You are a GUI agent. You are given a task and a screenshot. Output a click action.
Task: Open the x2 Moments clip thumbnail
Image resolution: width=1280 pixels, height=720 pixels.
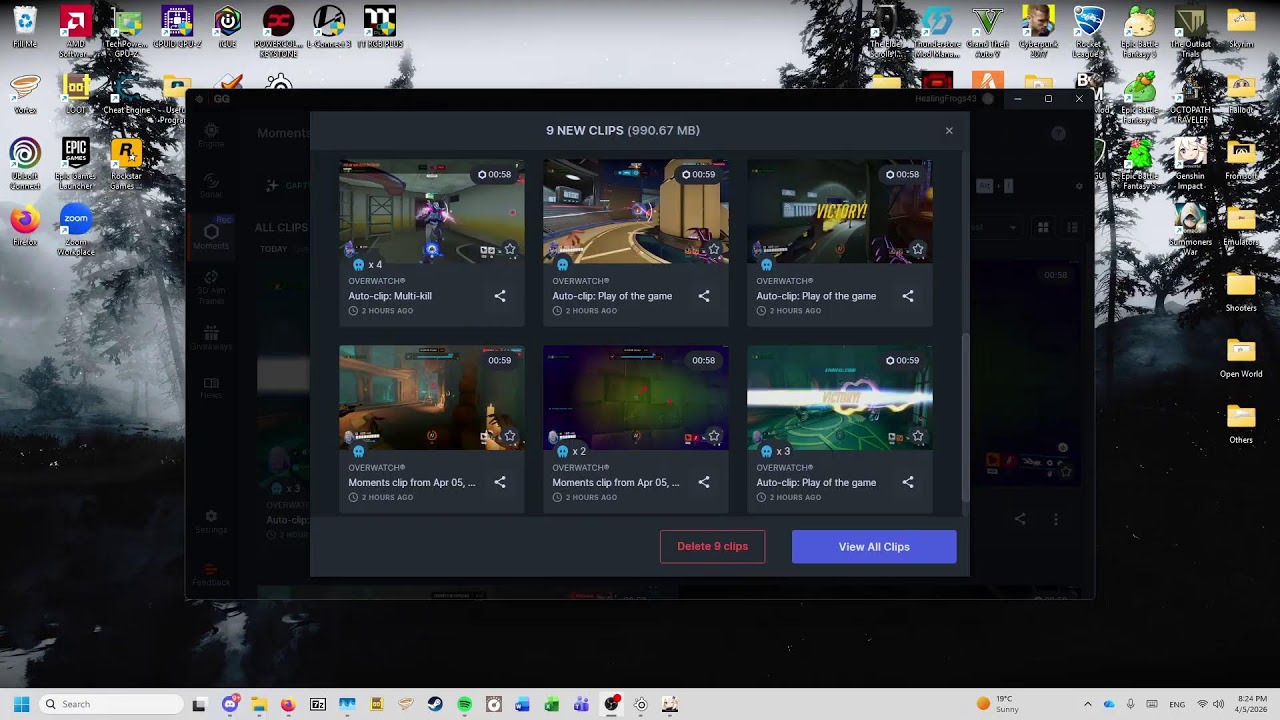tap(636, 398)
